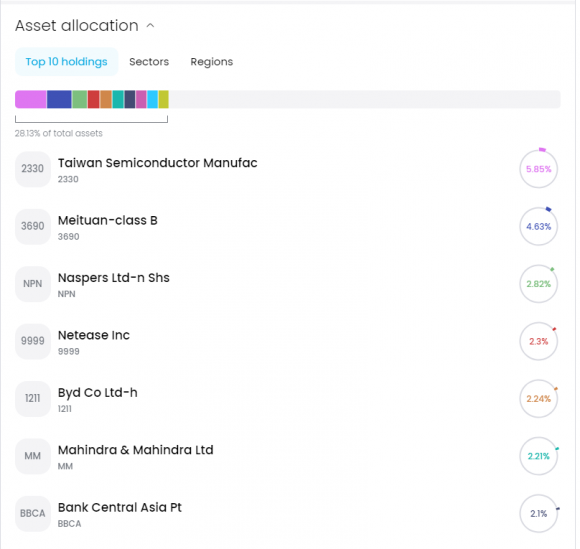Screen dimensions: 580x549
Task: Click the olive yellow segment of the allocation bar
Action: [163, 100]
